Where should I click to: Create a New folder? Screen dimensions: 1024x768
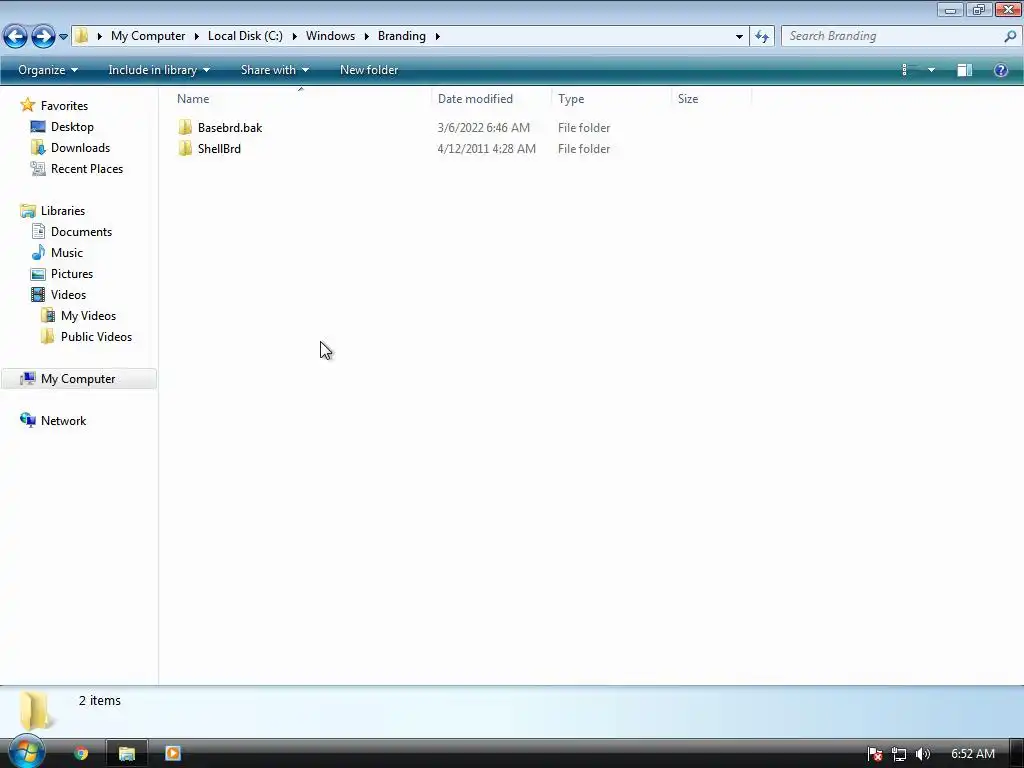[369, 70]
